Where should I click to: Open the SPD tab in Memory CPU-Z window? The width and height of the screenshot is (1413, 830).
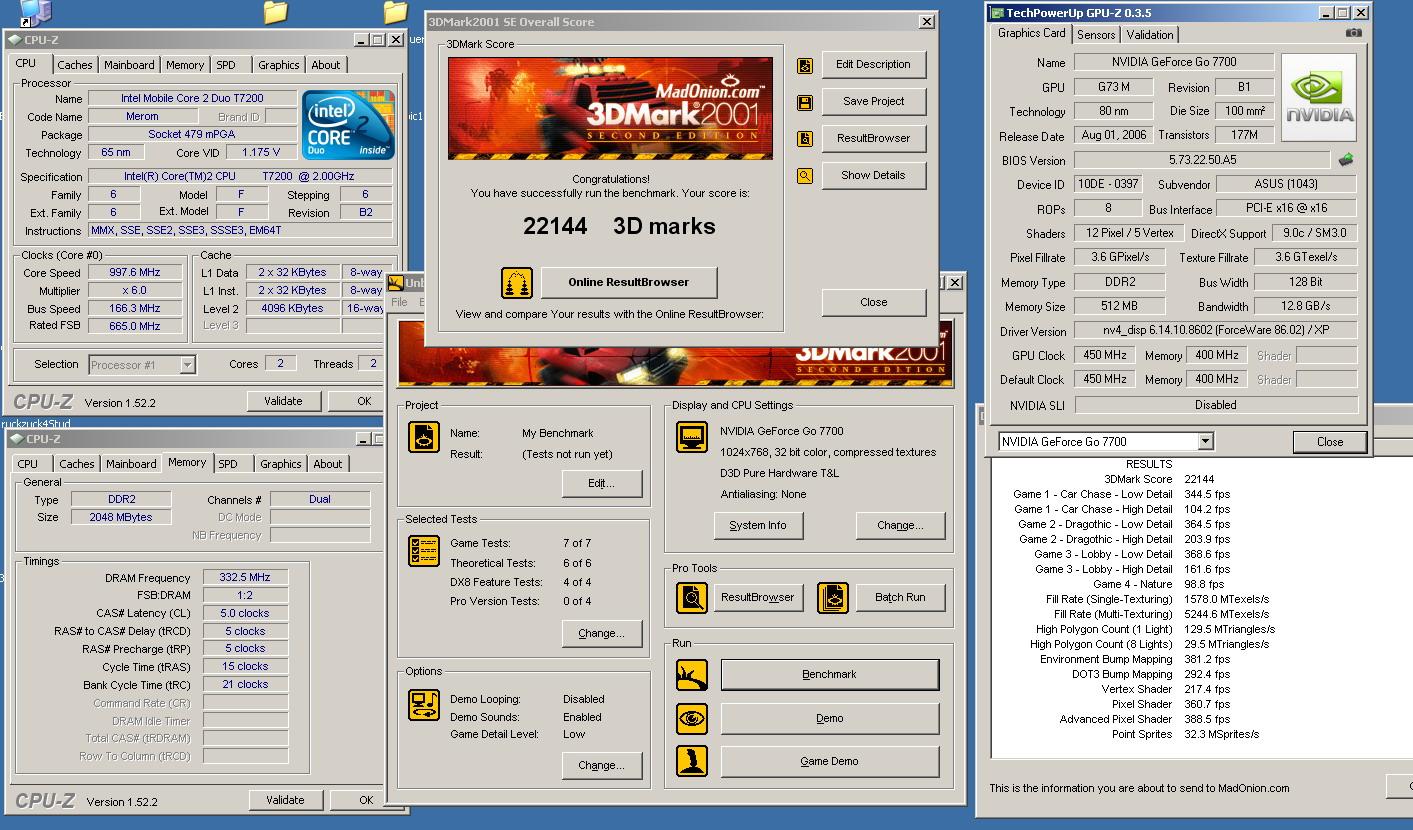coord(228,464)
